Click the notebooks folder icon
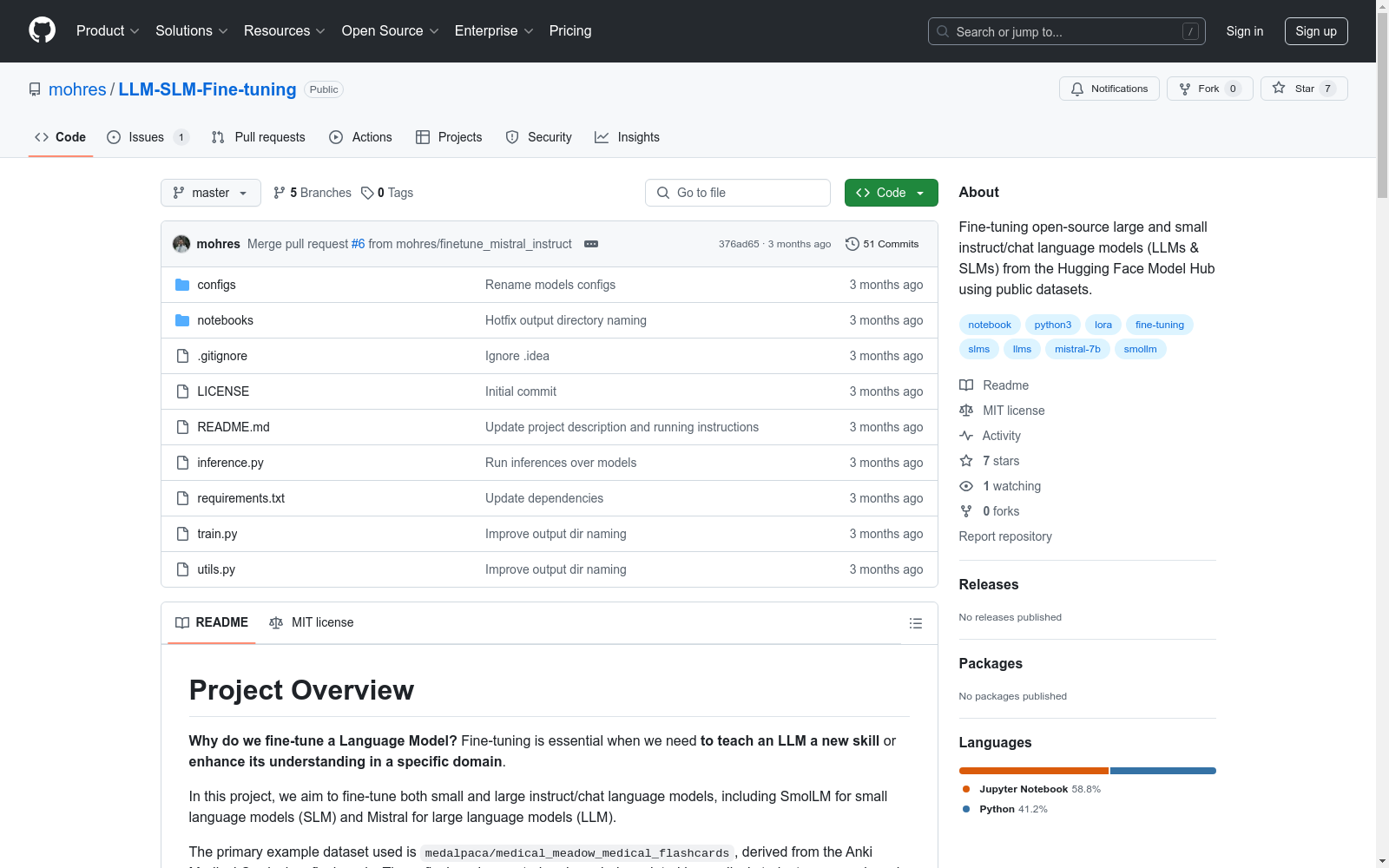This screenshot has height=868, width=1389. (182, 320)
